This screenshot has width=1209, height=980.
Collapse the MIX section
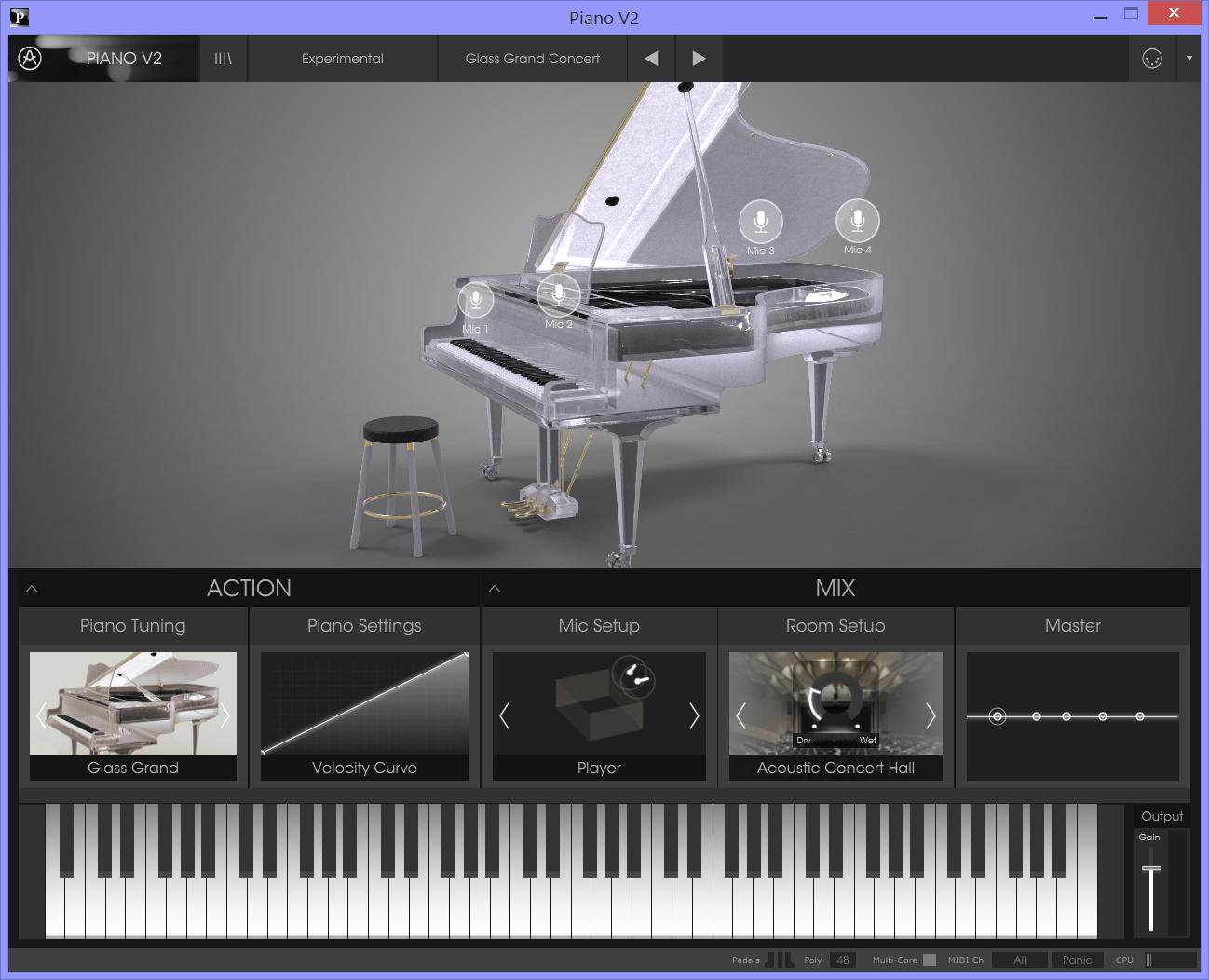495,589
